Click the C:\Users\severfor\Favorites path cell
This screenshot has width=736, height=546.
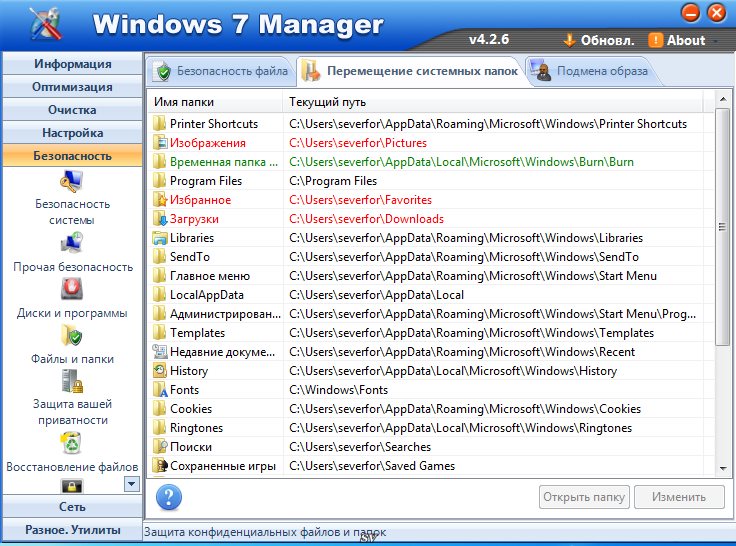pyautogui.click(x=360, y=200)
